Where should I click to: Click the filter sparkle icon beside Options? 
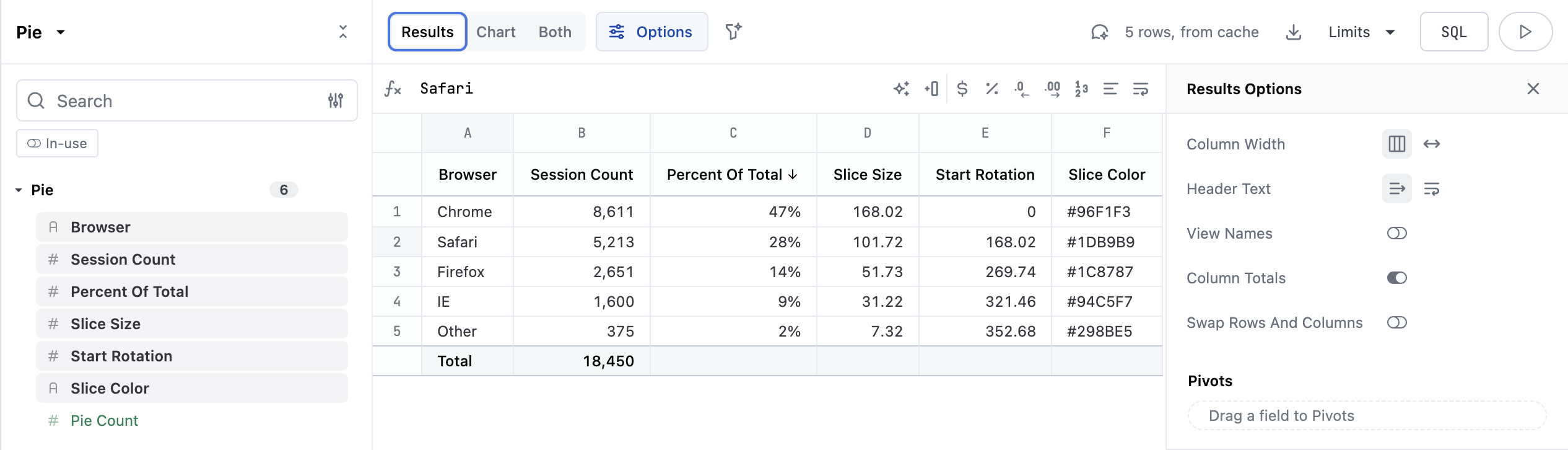tap(733, 32)
